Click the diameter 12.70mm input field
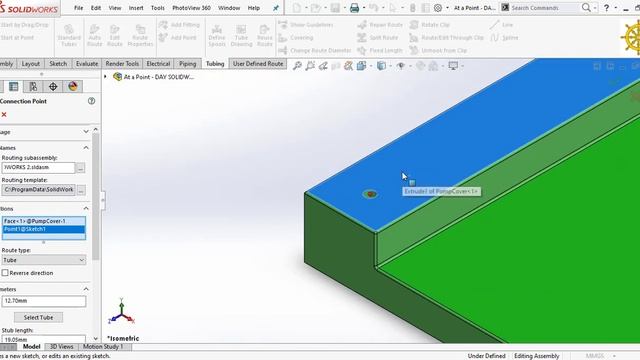 point(44,301)
